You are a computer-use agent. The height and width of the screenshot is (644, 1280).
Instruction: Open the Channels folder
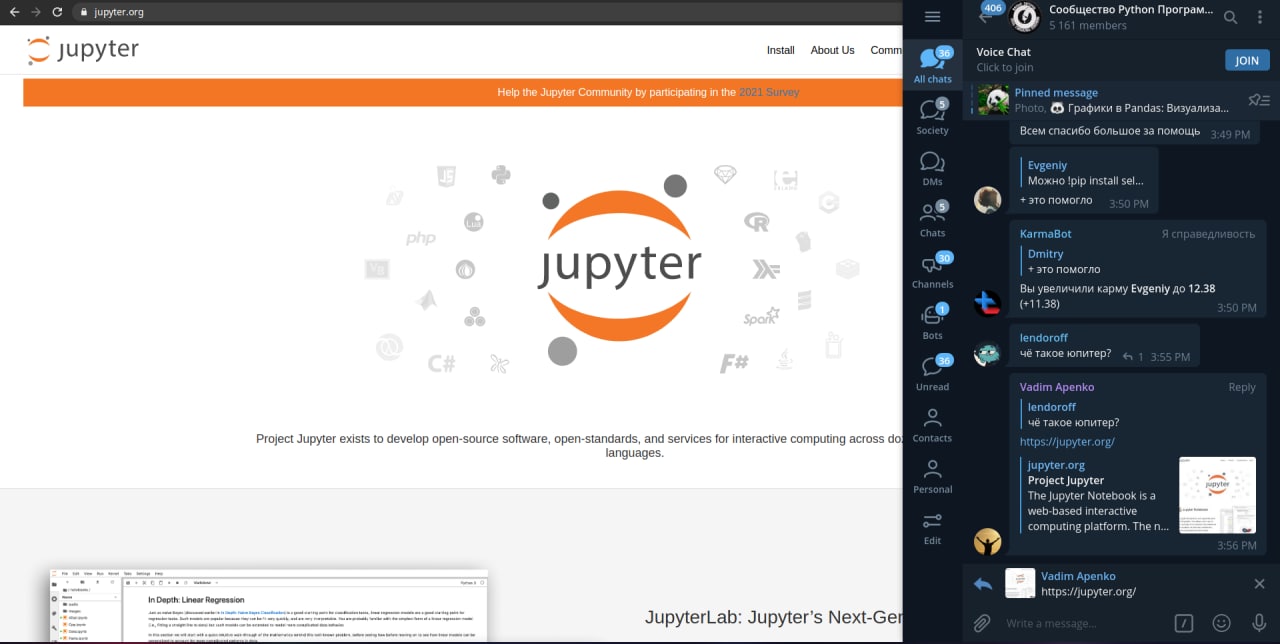932,270
